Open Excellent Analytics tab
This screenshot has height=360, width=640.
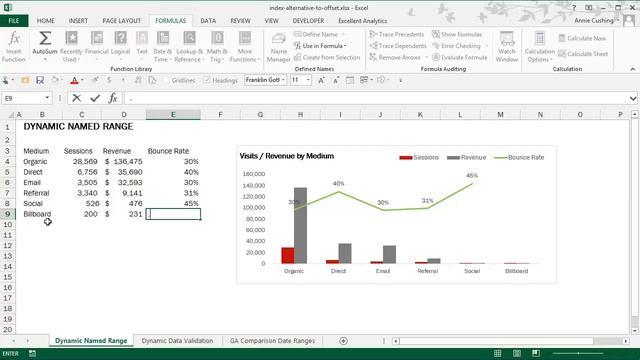coord(362,21)
